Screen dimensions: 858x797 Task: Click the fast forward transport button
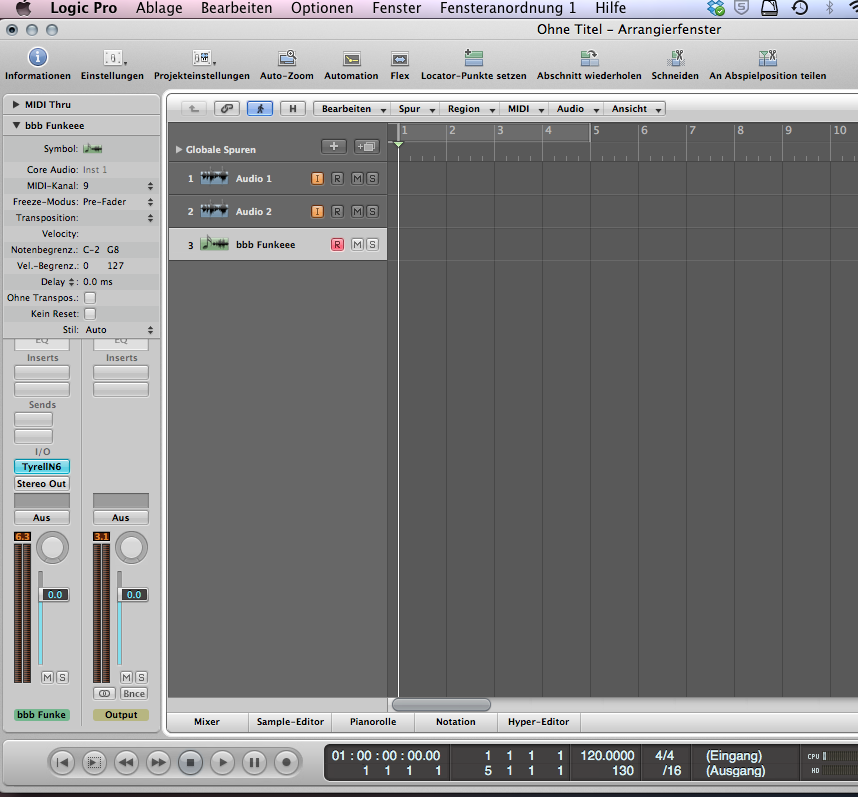point(159,762)
